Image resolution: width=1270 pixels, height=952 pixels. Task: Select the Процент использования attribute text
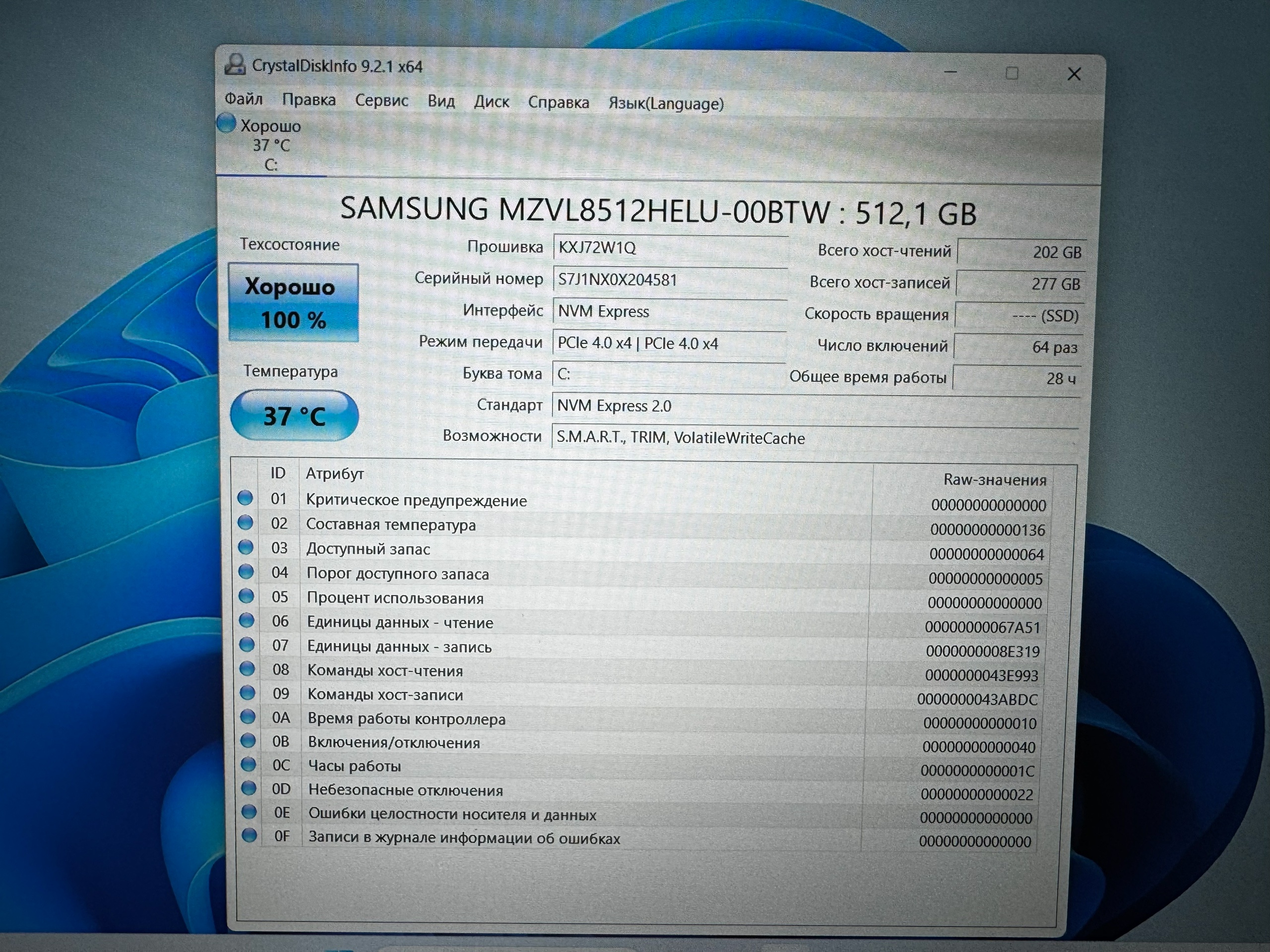click(395, 598)
